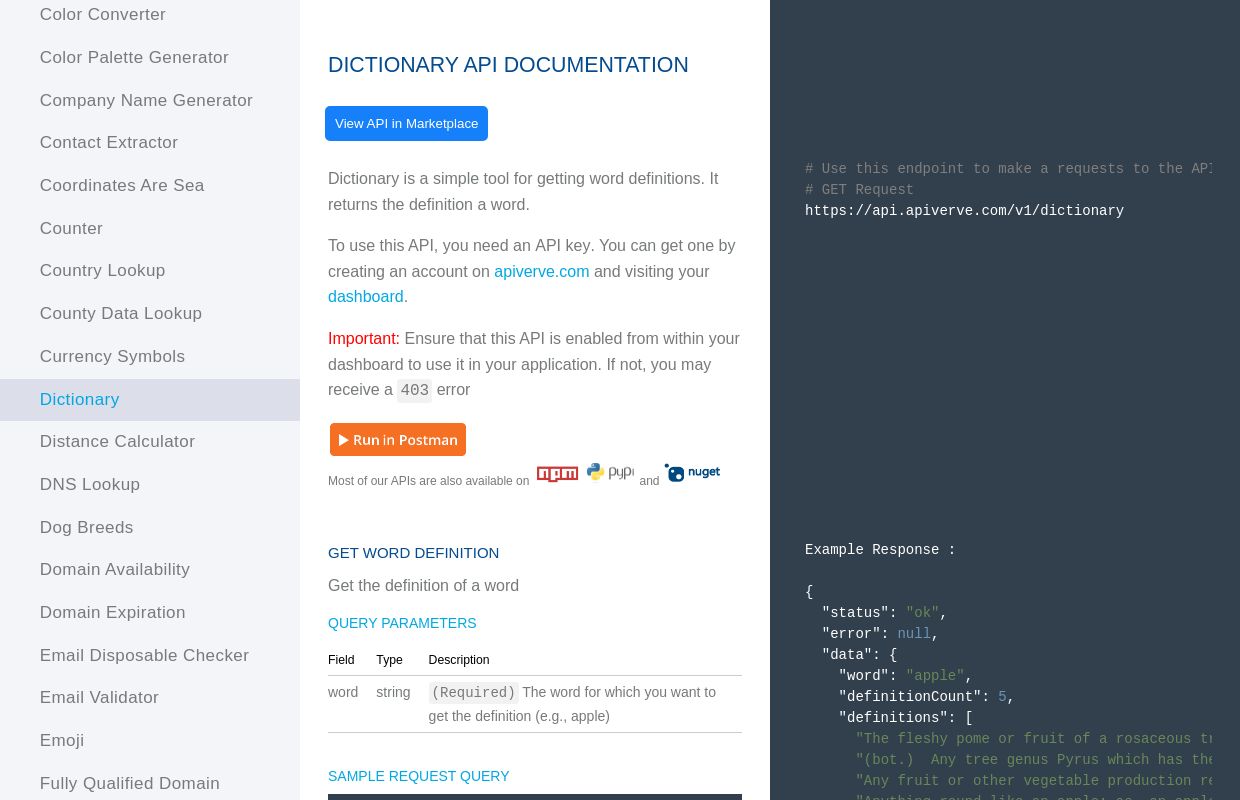Click the Get Word Definition heading
Image resolution: width=1240 pixels, height=800 pixels.
tap(413, 553)
